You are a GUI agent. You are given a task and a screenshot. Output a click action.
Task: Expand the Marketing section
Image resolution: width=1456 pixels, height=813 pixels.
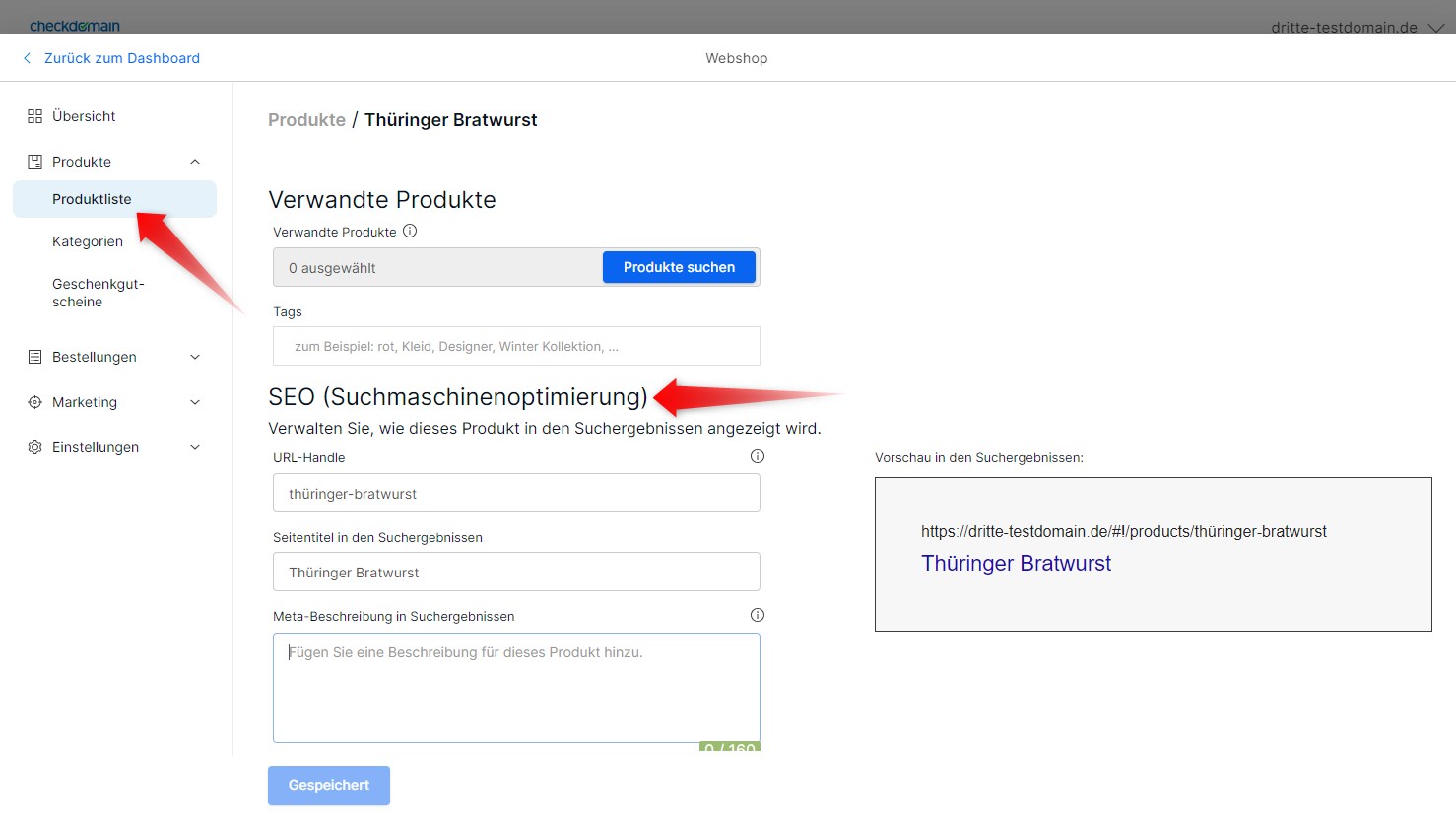click(x=194, y=401)
